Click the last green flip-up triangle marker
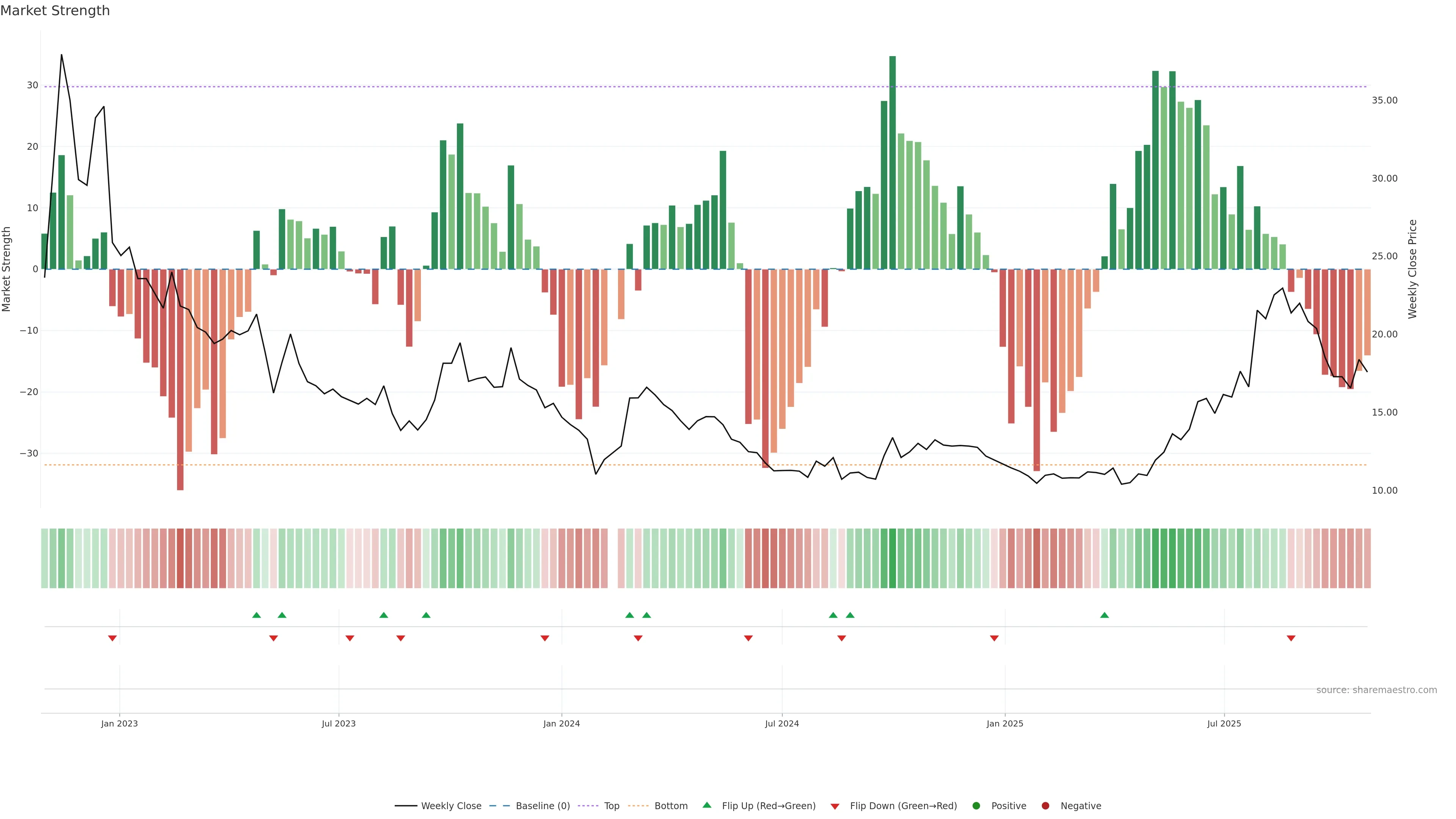This screenshot has width=1456, height=819. click(1105, 615)
